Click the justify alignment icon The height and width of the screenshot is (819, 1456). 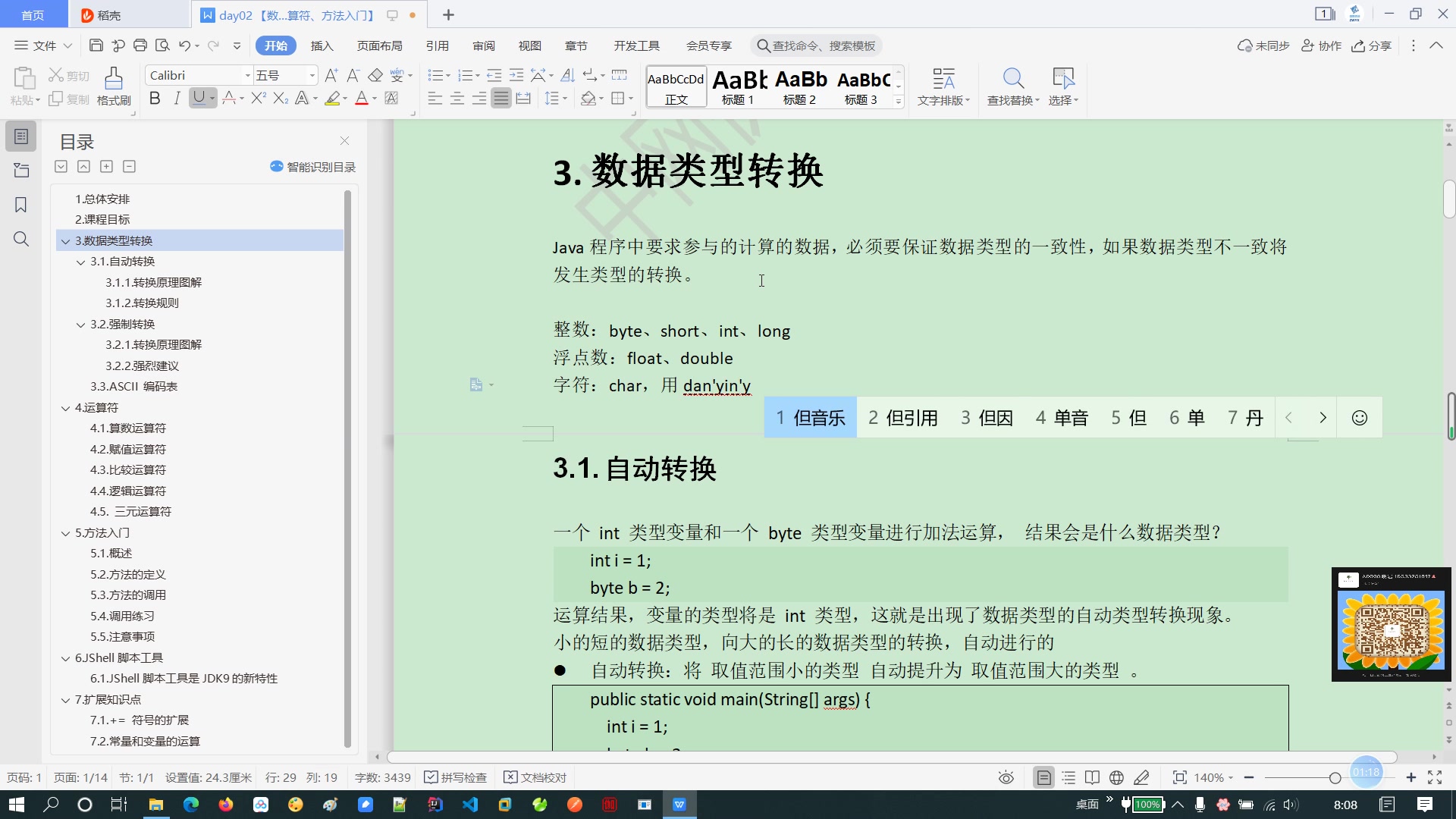coord(500,99)
